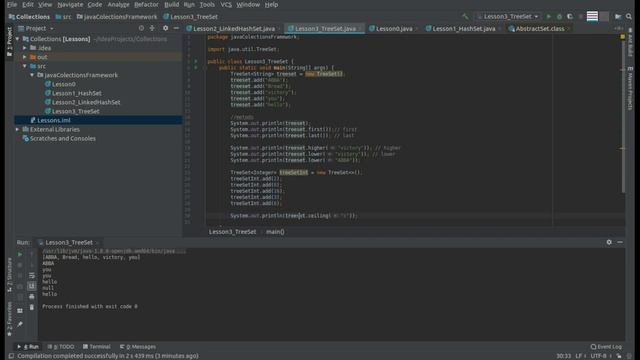Click run gutter arrow next to class declaration

[196, 61]
